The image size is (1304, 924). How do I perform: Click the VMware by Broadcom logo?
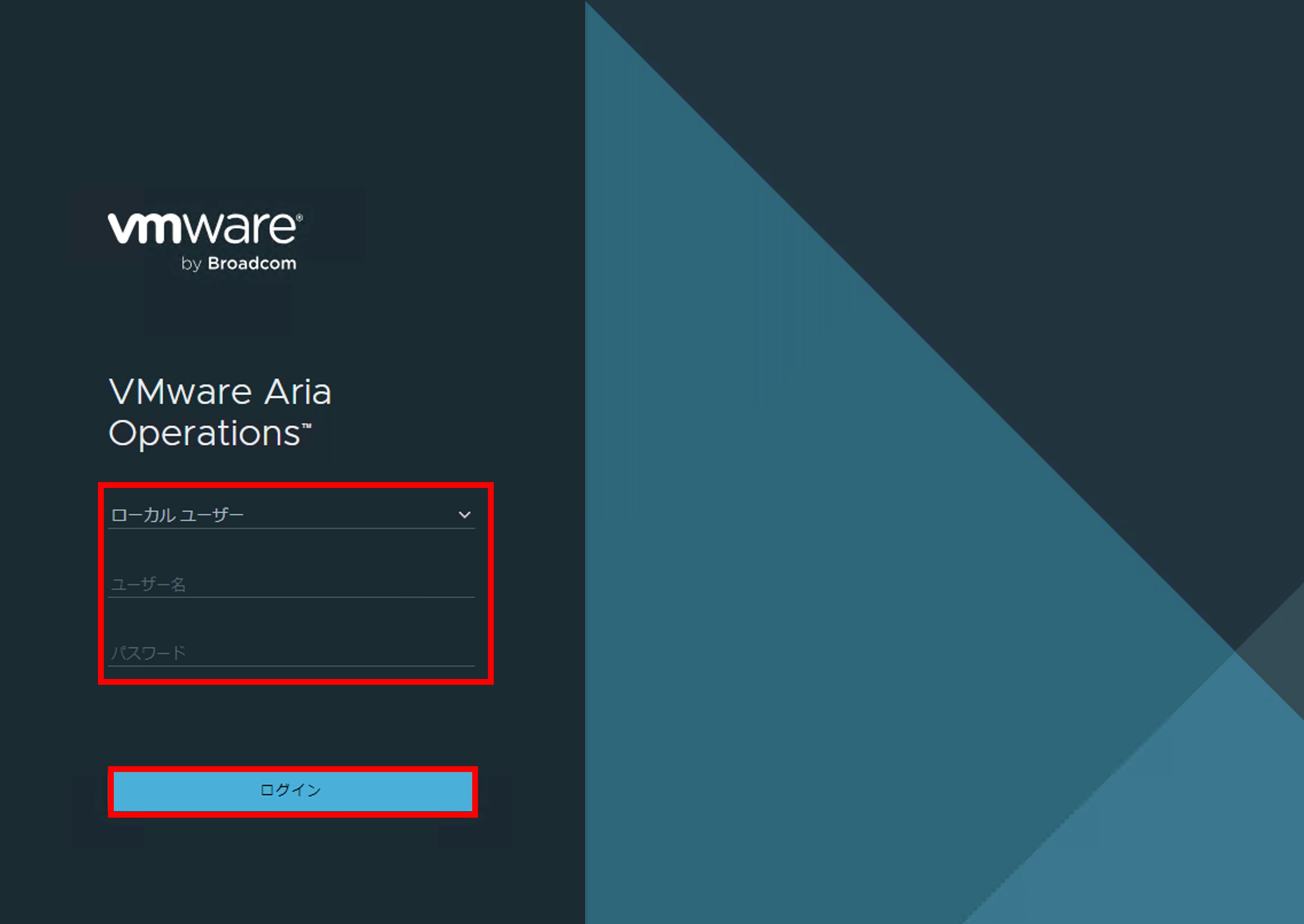[x=205, y=243]
